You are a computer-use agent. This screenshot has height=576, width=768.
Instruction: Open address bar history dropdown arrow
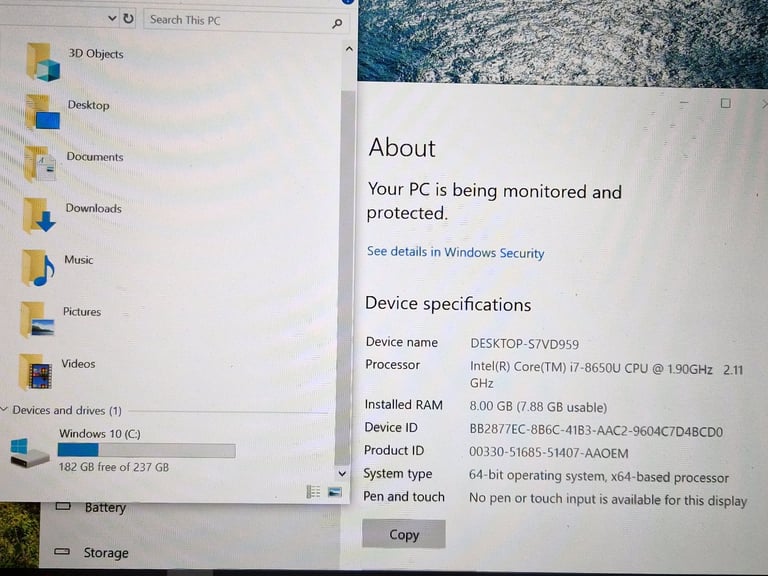(x=112, y=19)
